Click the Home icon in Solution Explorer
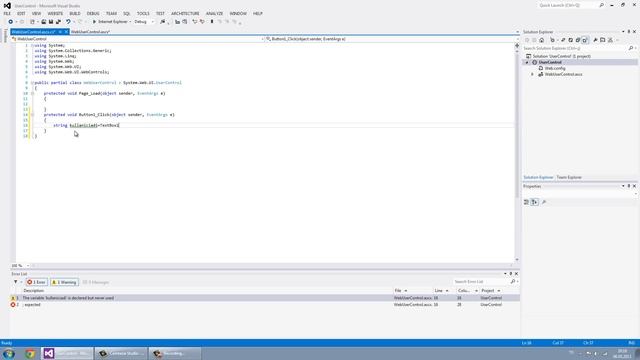This screenshot has width=640, height=360. [542, 40]
